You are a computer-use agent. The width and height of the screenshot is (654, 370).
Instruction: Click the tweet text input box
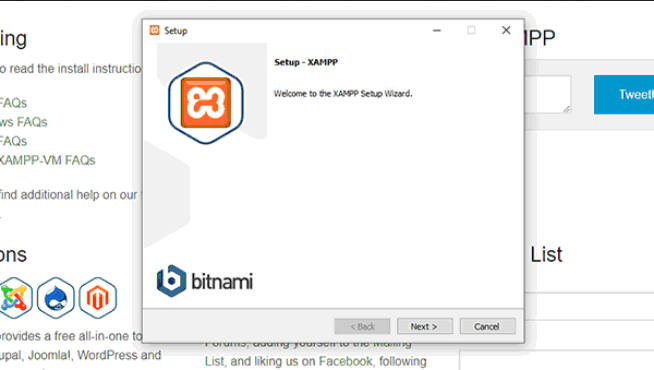pyautogui.click(x=548, y=94)
